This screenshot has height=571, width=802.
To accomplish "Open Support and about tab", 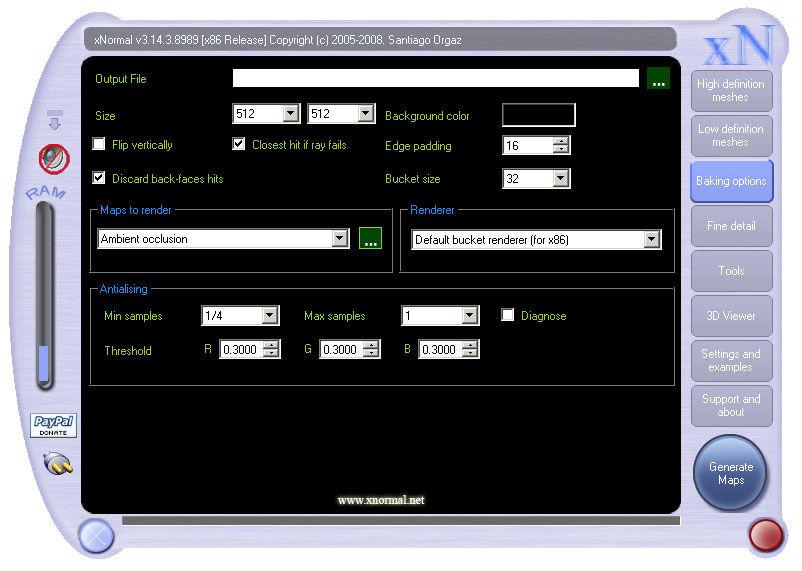I will (731, 406).
